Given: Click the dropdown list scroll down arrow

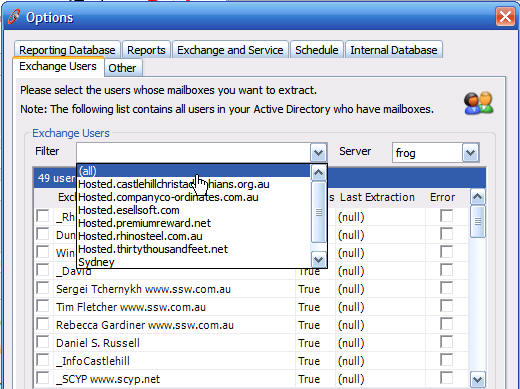Looking at the screenshot, I should click(319, 259).
